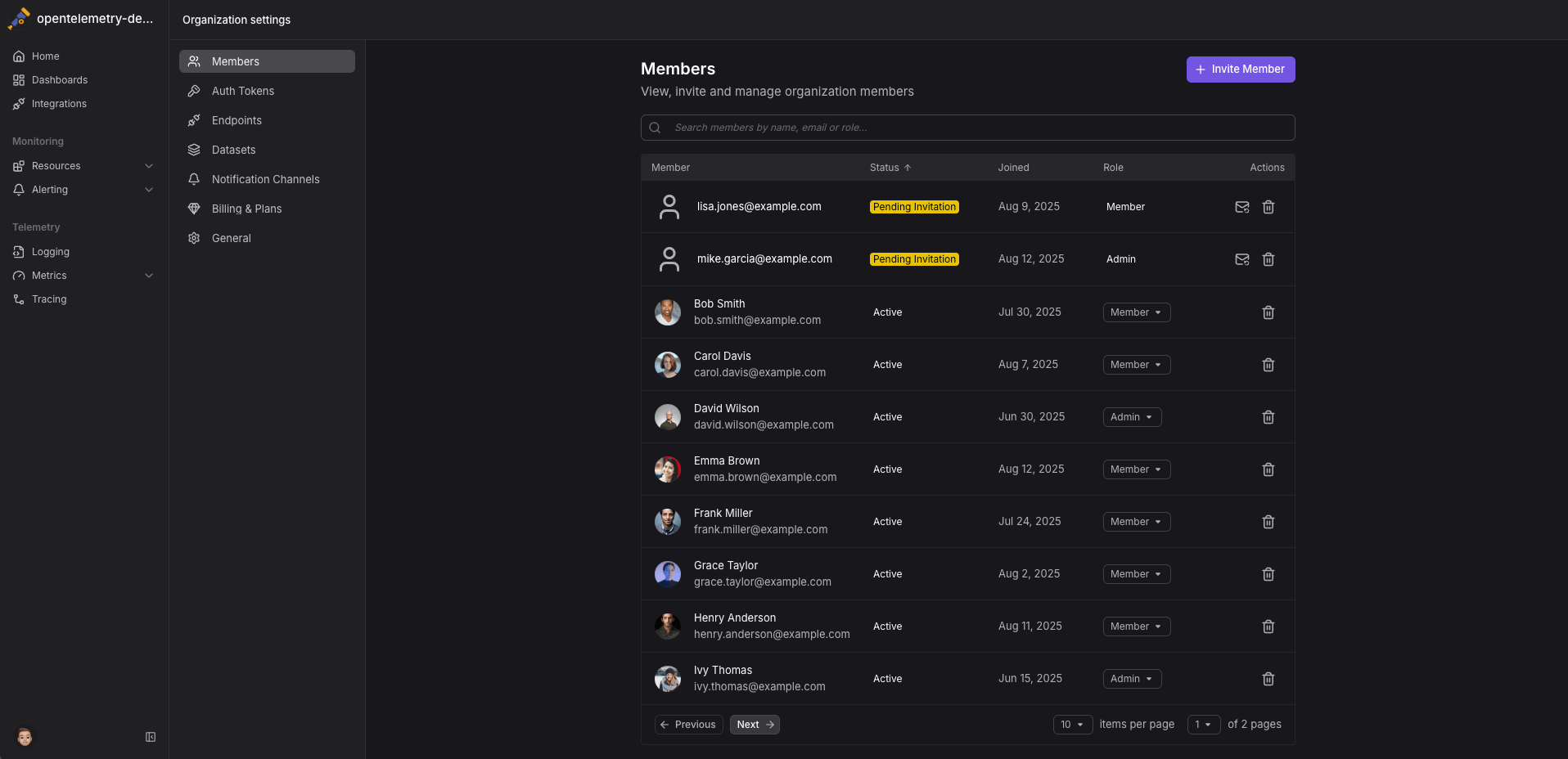
Task: Open Notification Channels settings
Action: tap(267, 179)
